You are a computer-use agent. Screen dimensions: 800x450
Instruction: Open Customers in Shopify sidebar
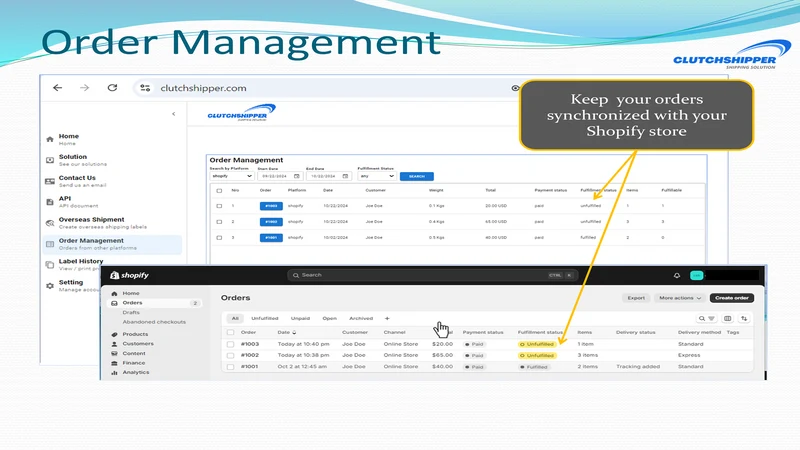tap(138, 344)
